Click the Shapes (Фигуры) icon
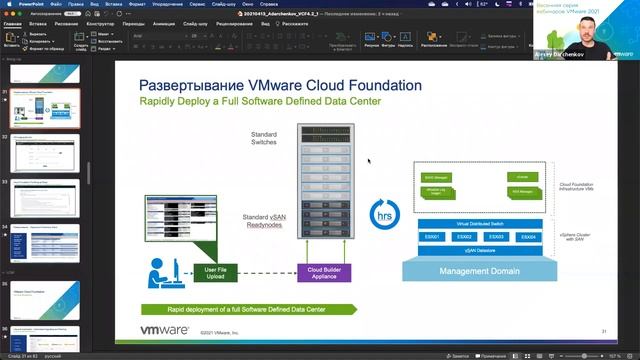 (x=387, y=37)
